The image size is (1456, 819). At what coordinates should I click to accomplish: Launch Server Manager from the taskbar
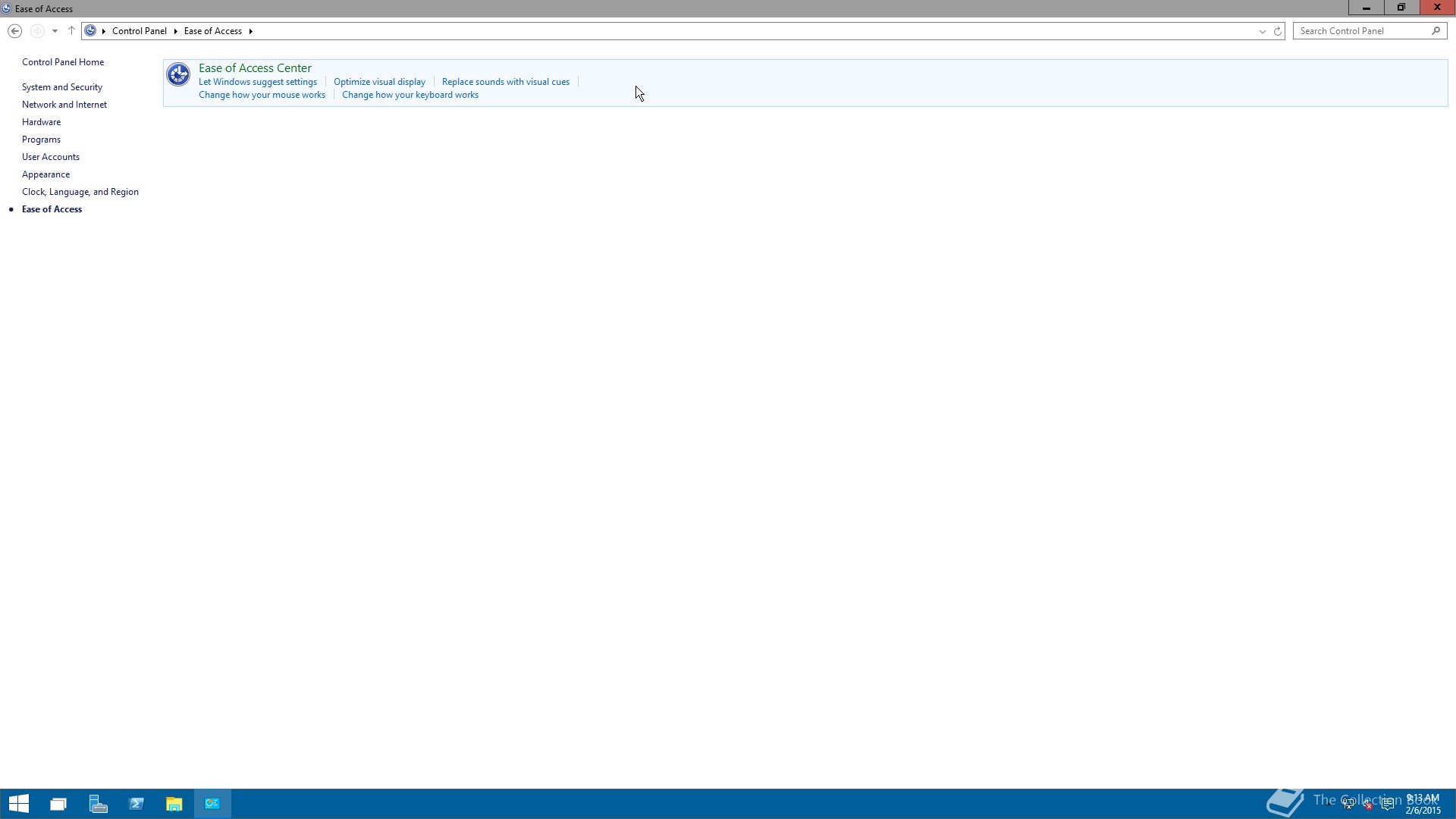tap(98, 804)
